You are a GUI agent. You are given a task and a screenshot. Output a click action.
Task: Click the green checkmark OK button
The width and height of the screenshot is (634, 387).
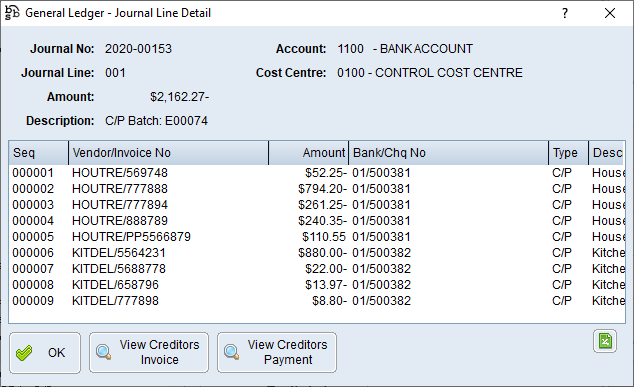pyautogui.click(x=45, y=353)
